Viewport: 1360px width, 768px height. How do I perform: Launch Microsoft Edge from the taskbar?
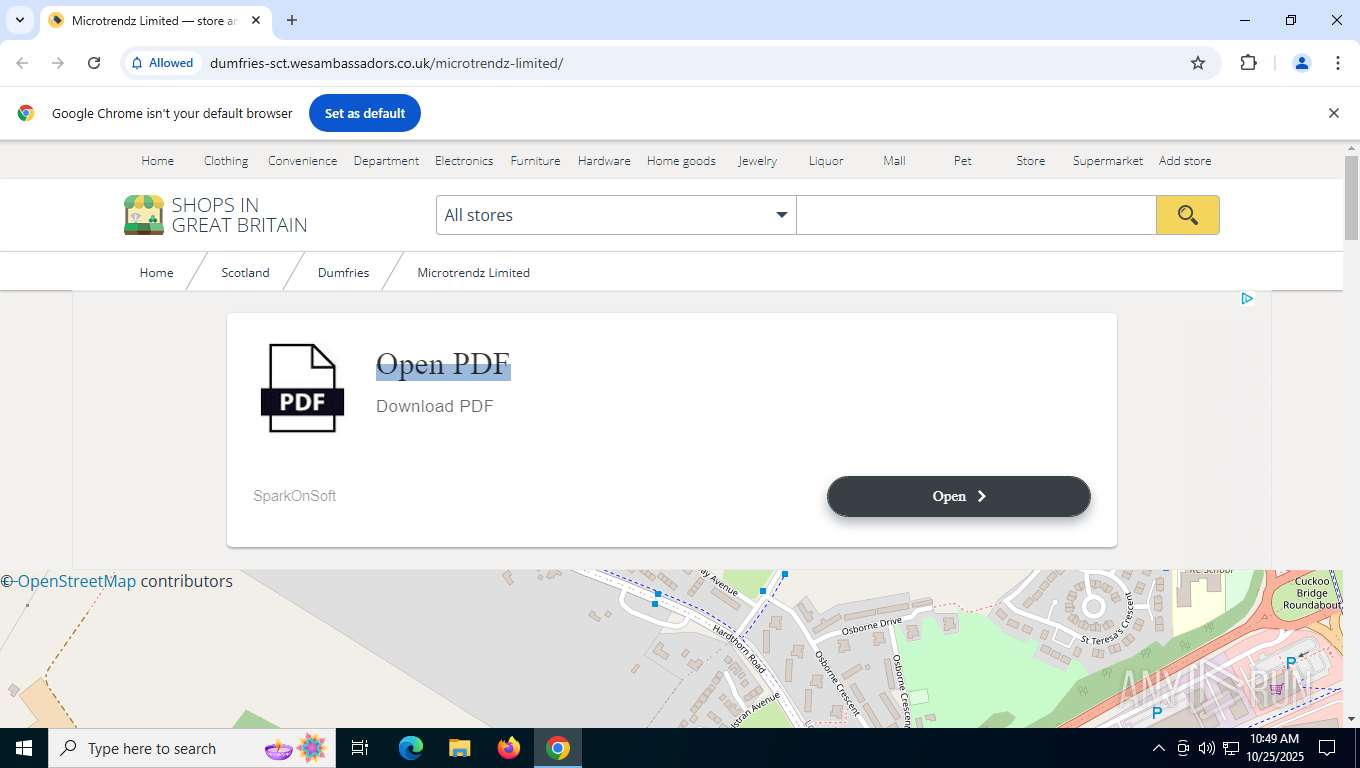click(x=410, y=748)
